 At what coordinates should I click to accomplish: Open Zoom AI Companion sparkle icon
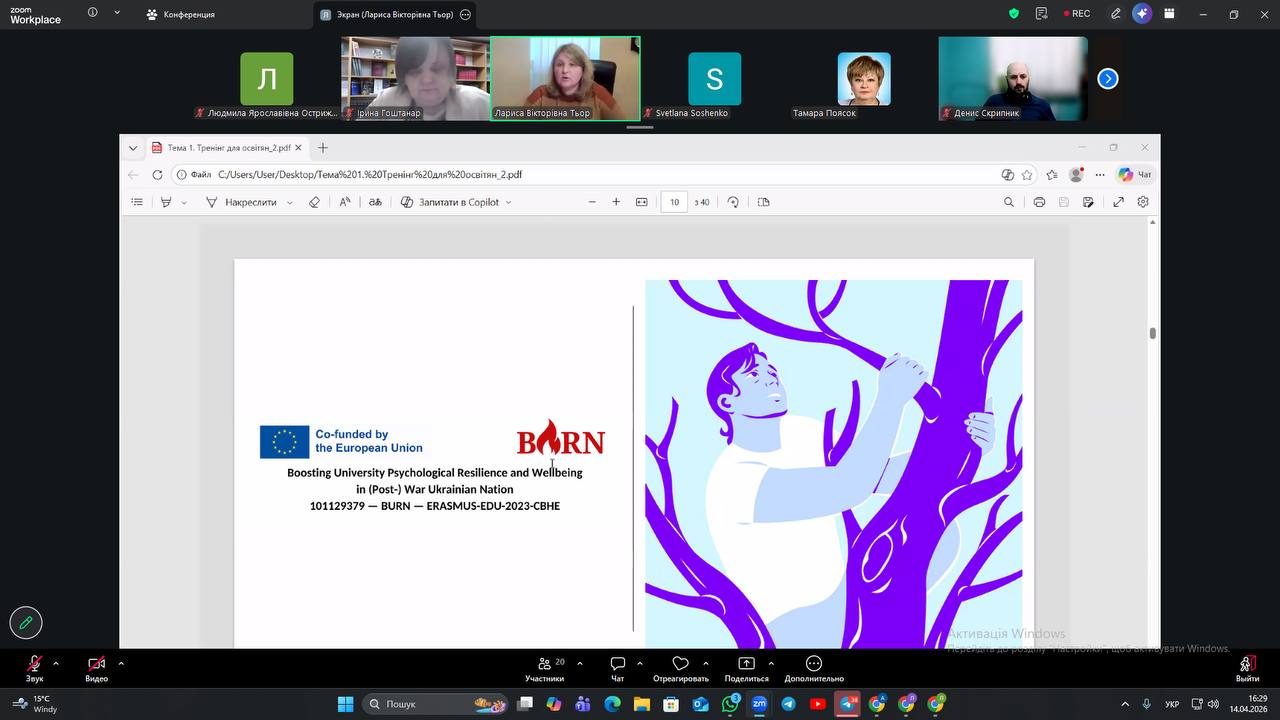[x=1142, y=14]
